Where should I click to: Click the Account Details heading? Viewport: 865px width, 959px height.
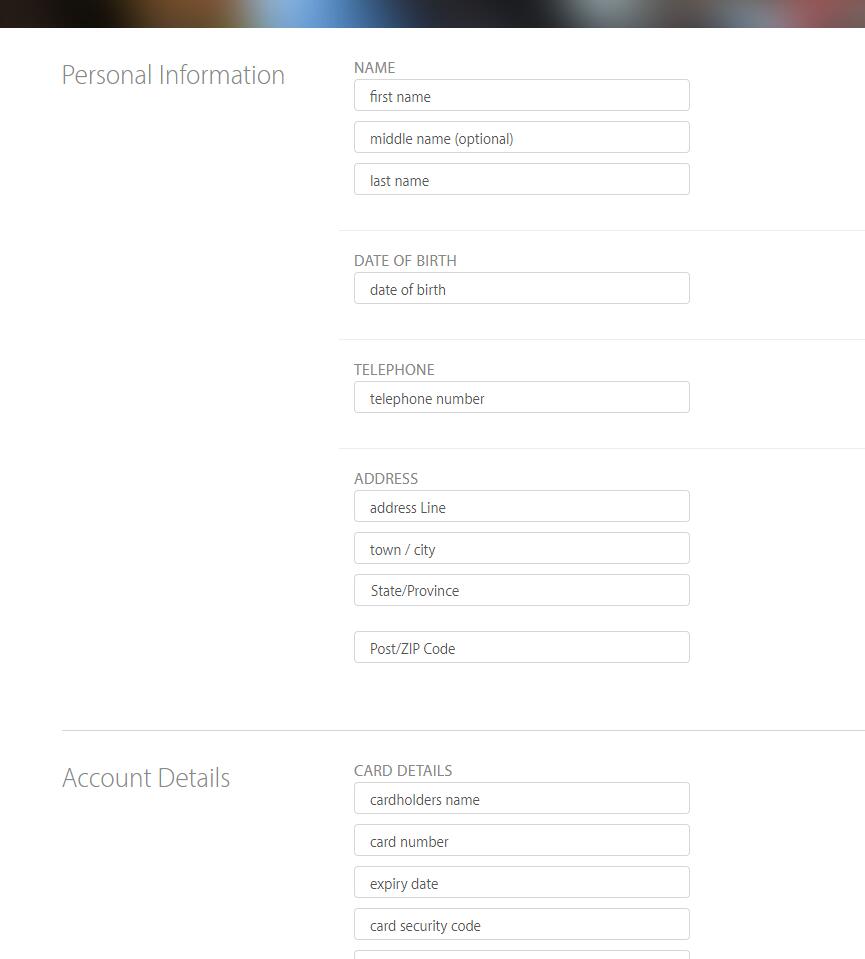(x=146, y=778)
